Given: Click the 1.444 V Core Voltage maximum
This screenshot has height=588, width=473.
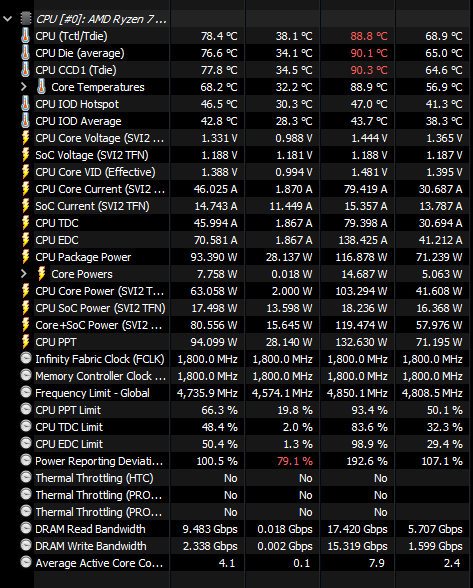Looking at the screenshot, I should point(369,138).
